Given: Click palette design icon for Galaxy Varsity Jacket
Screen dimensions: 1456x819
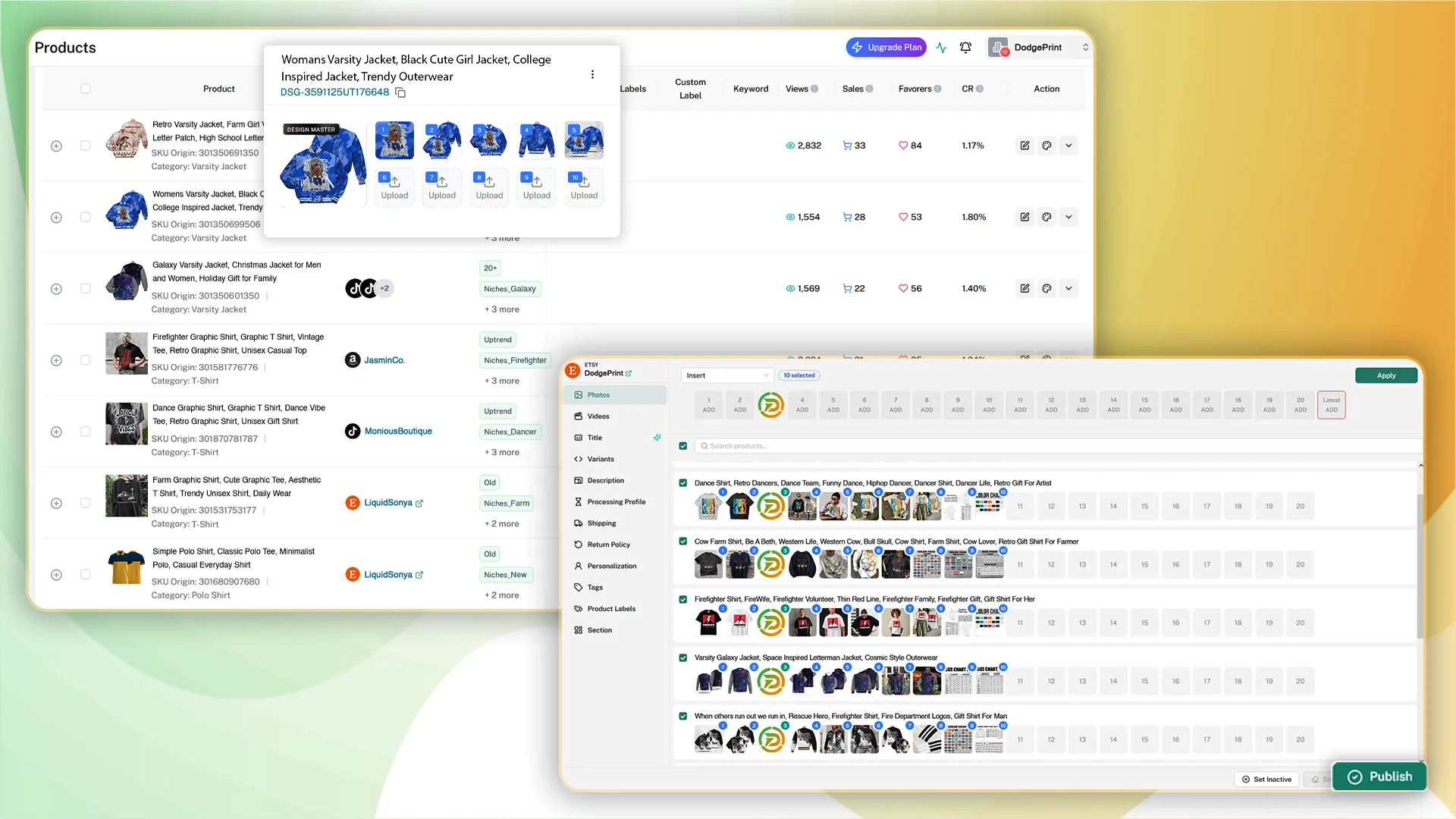Looking at the screenshot, I should pyautogui.click(x=1046, y=288).
